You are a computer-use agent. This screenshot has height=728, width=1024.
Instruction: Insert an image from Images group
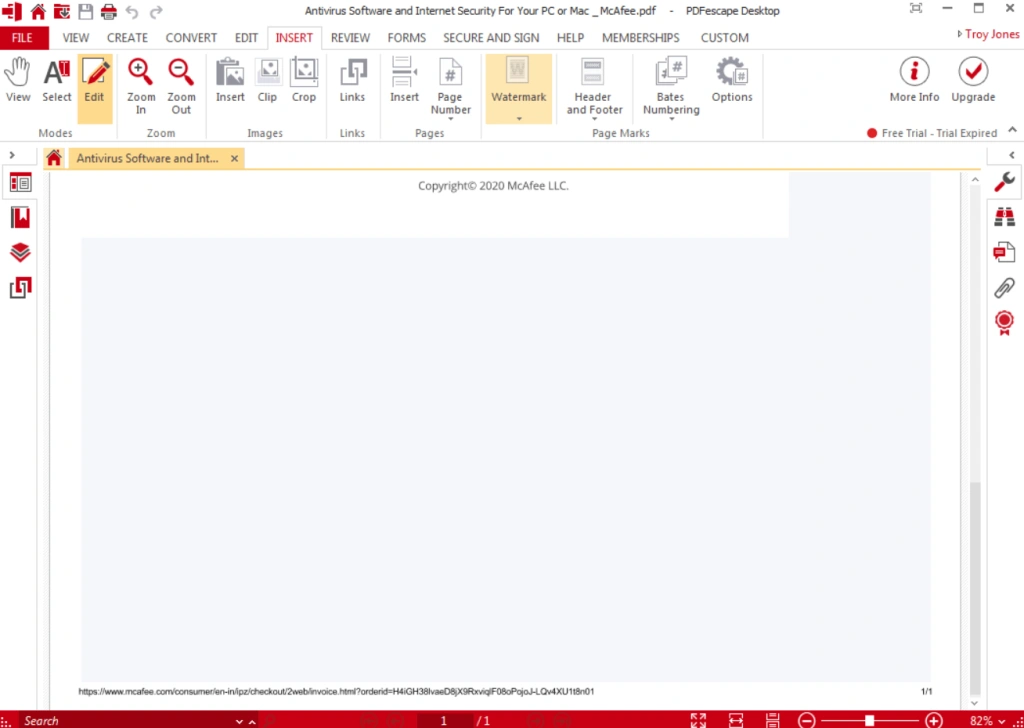coord(230,81)
